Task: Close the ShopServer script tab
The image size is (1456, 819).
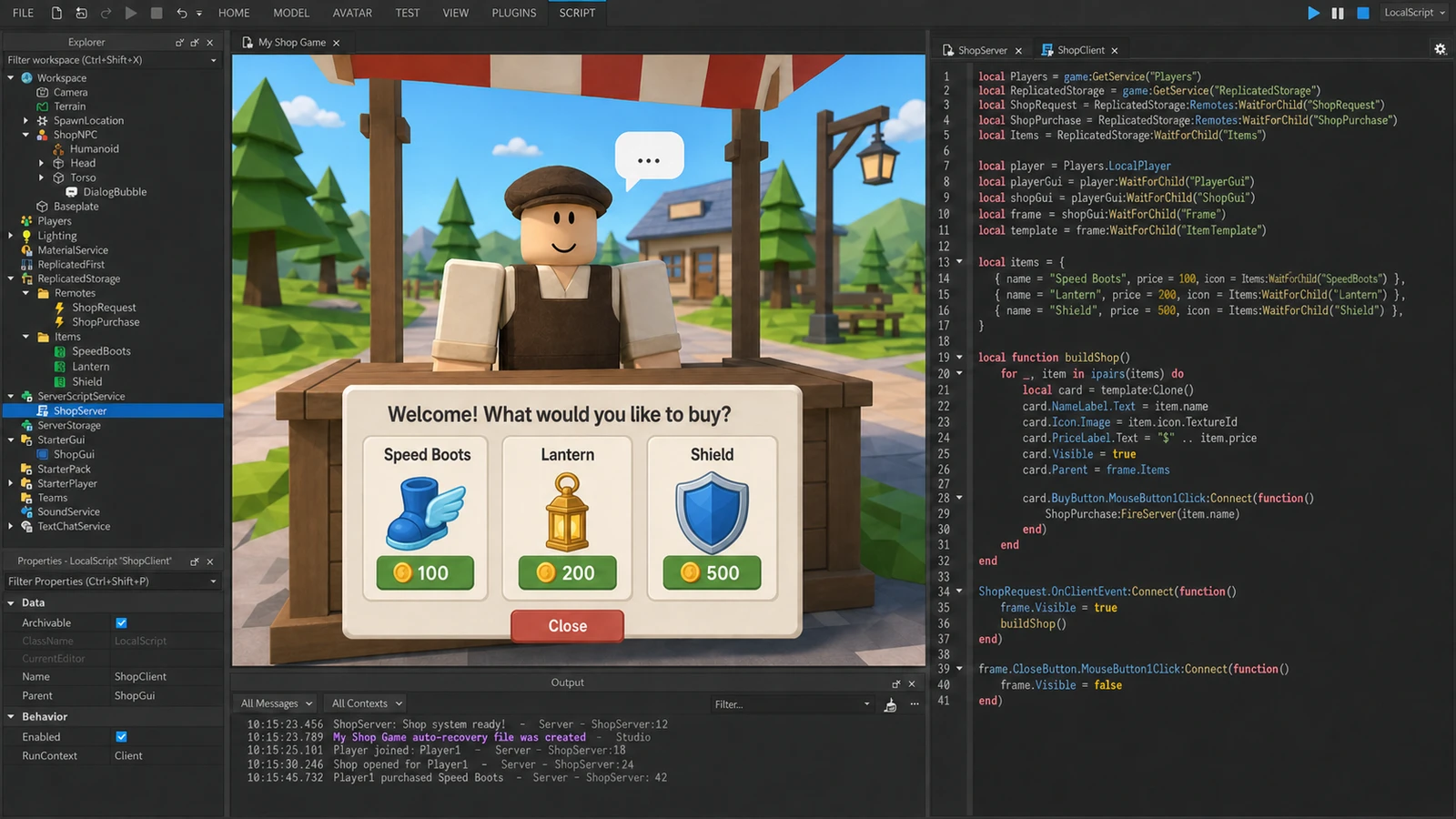Action: pyautogui.click(x=1018, y=51)
